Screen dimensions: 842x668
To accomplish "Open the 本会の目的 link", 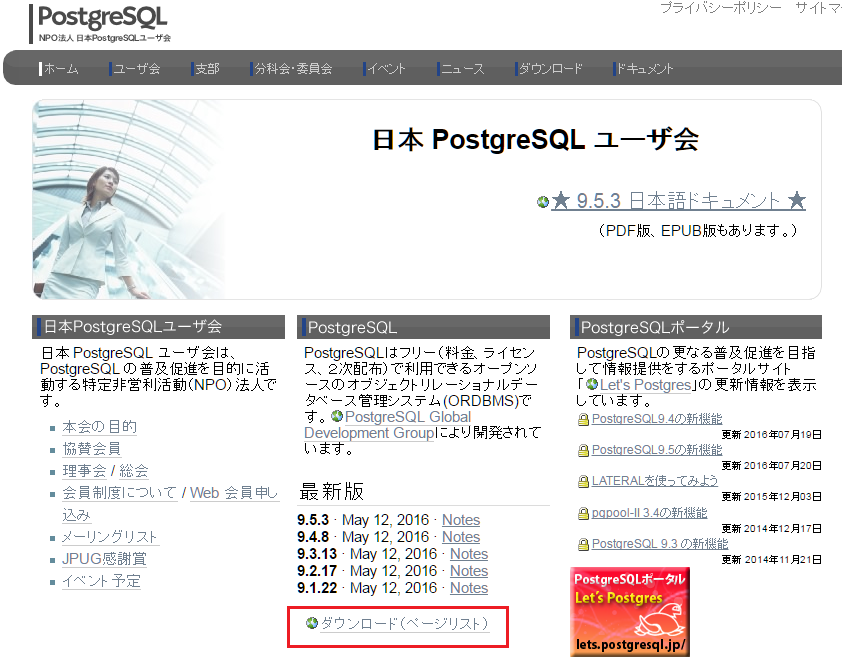I will [x=99, y=427].
